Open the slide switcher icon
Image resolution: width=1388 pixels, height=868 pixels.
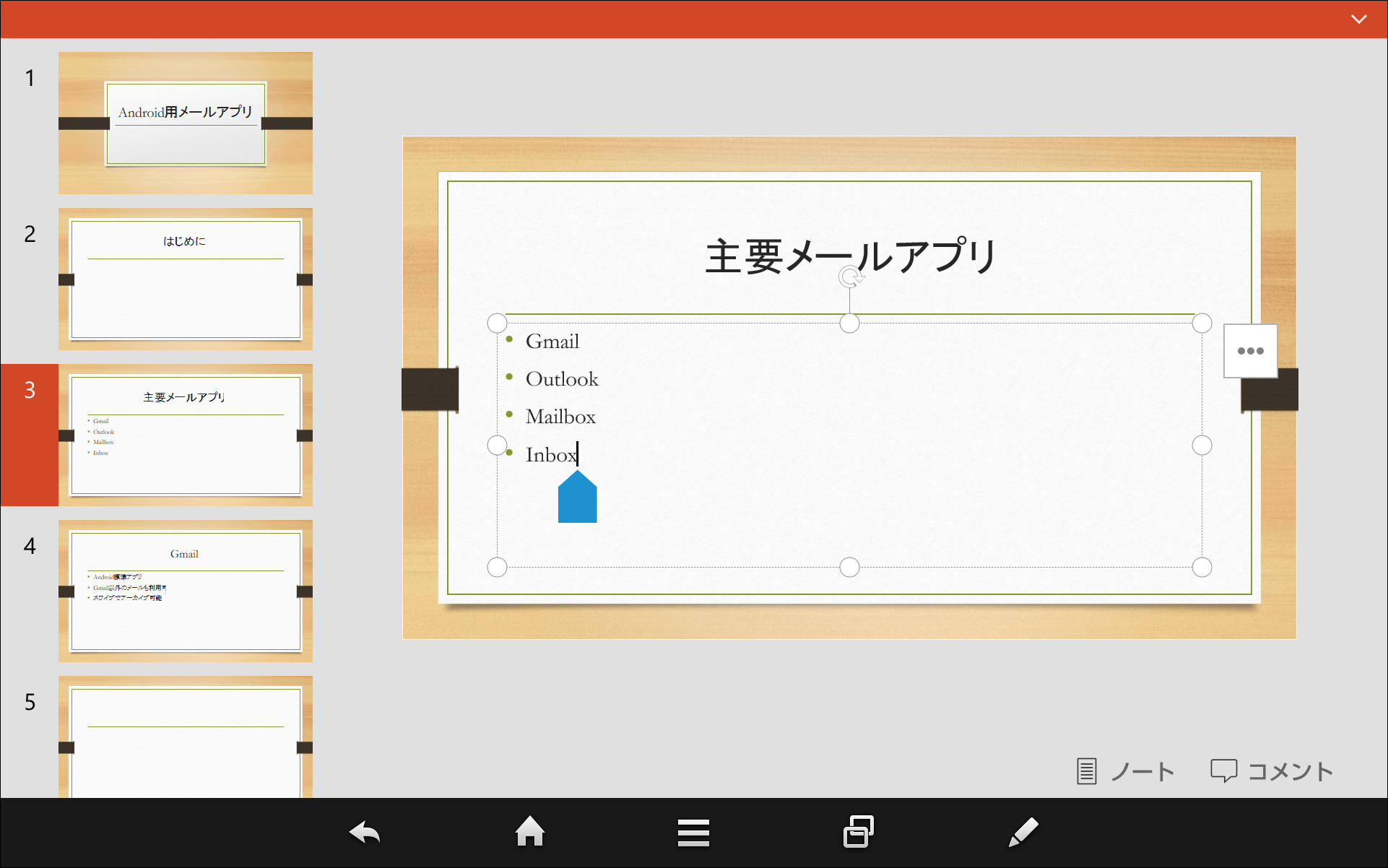tap(858, 832)
